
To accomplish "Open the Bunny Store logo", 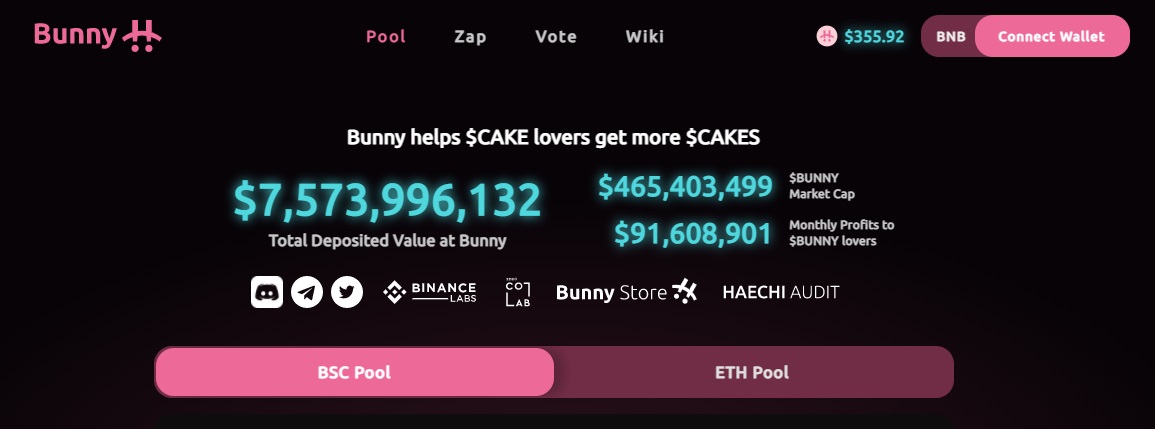I will click(x=627, y=293).
